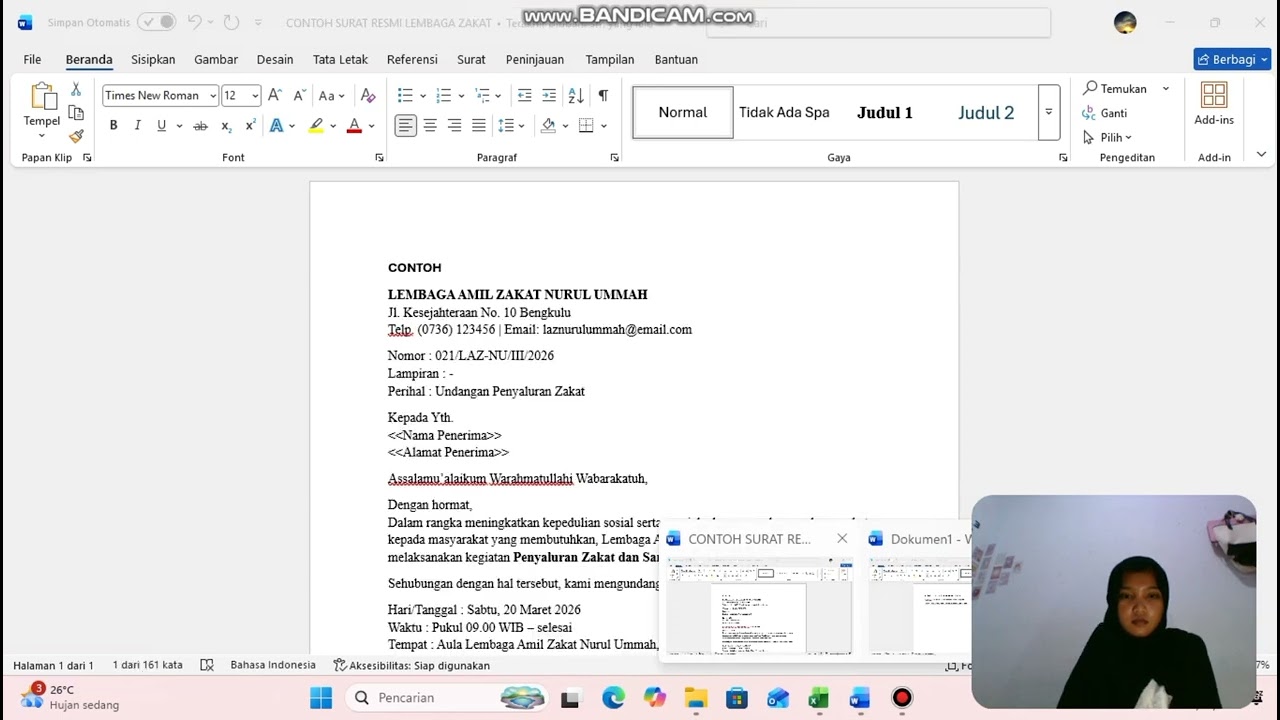
Task: Click Bahasa Indonesia language indicator
Action: 273,665
